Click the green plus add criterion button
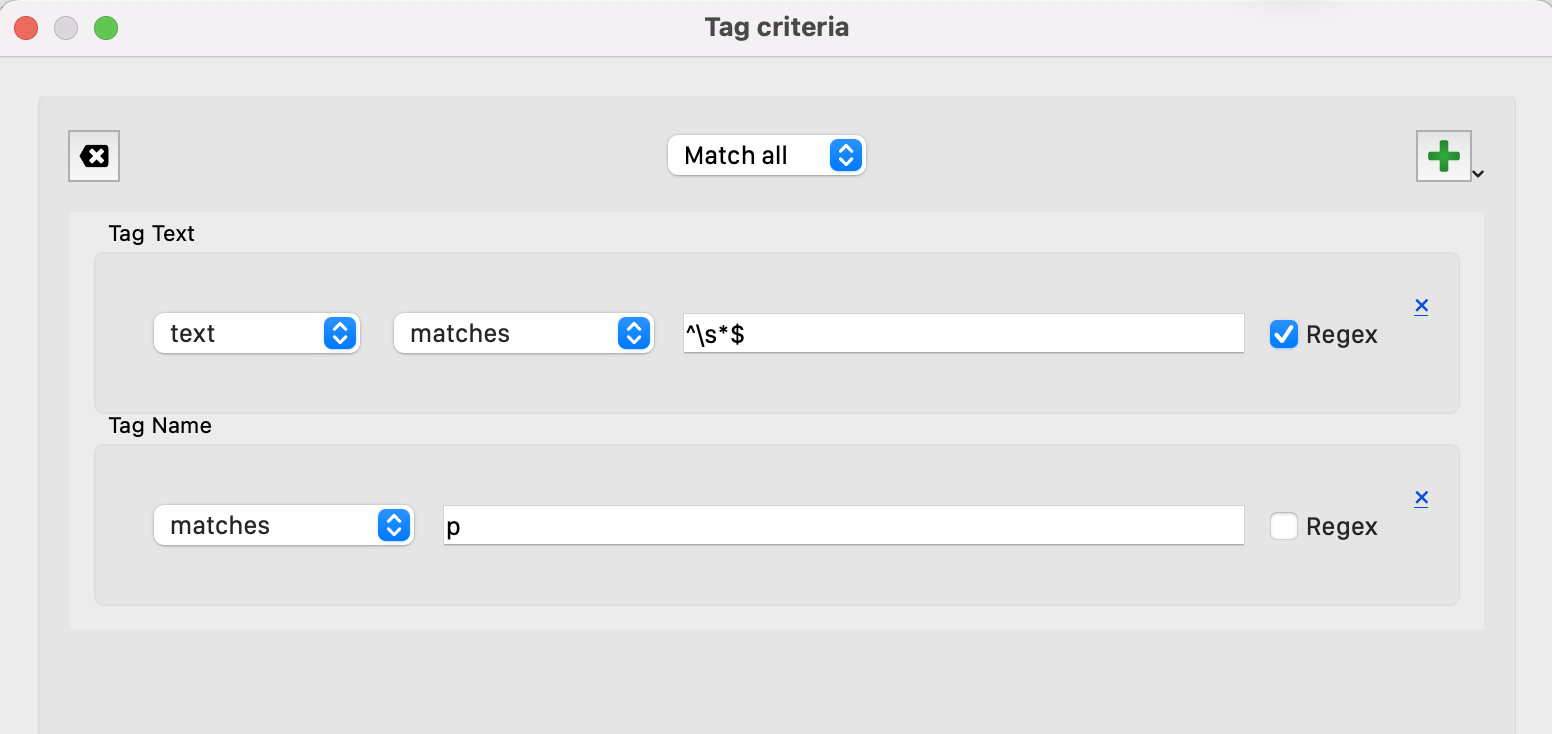This screenshot has width=1552, height=734. click(x=1443, y=156)
